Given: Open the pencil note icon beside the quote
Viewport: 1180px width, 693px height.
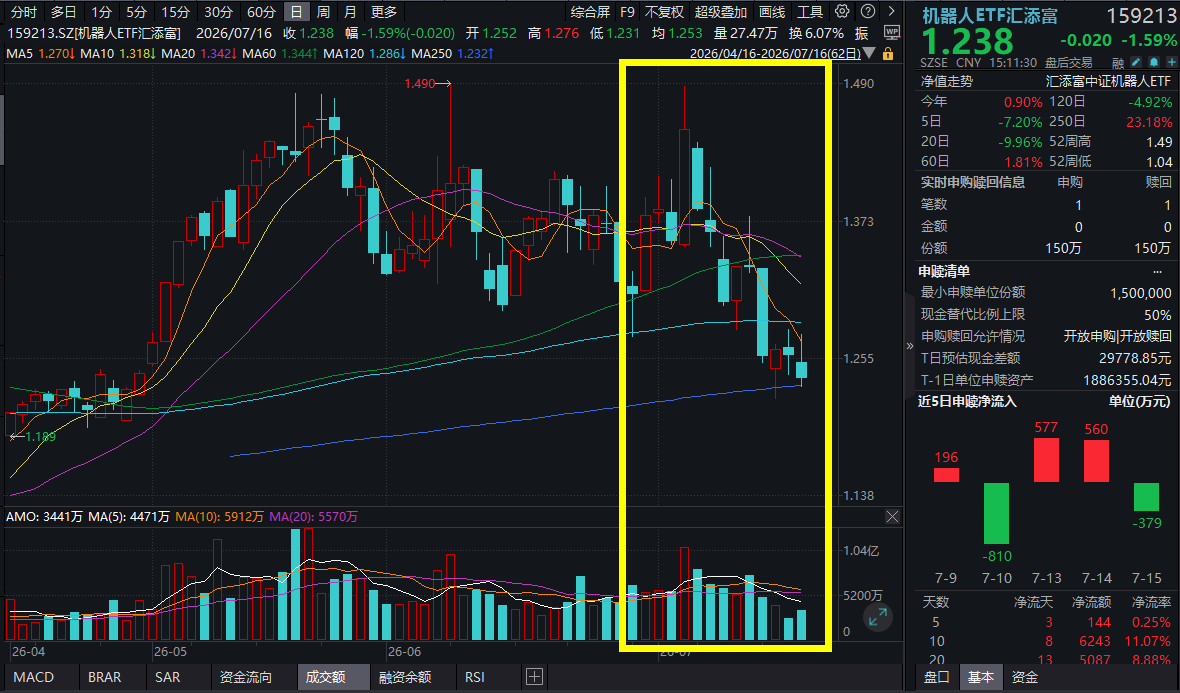Looking at the screenshot, I should [1136, 62].
